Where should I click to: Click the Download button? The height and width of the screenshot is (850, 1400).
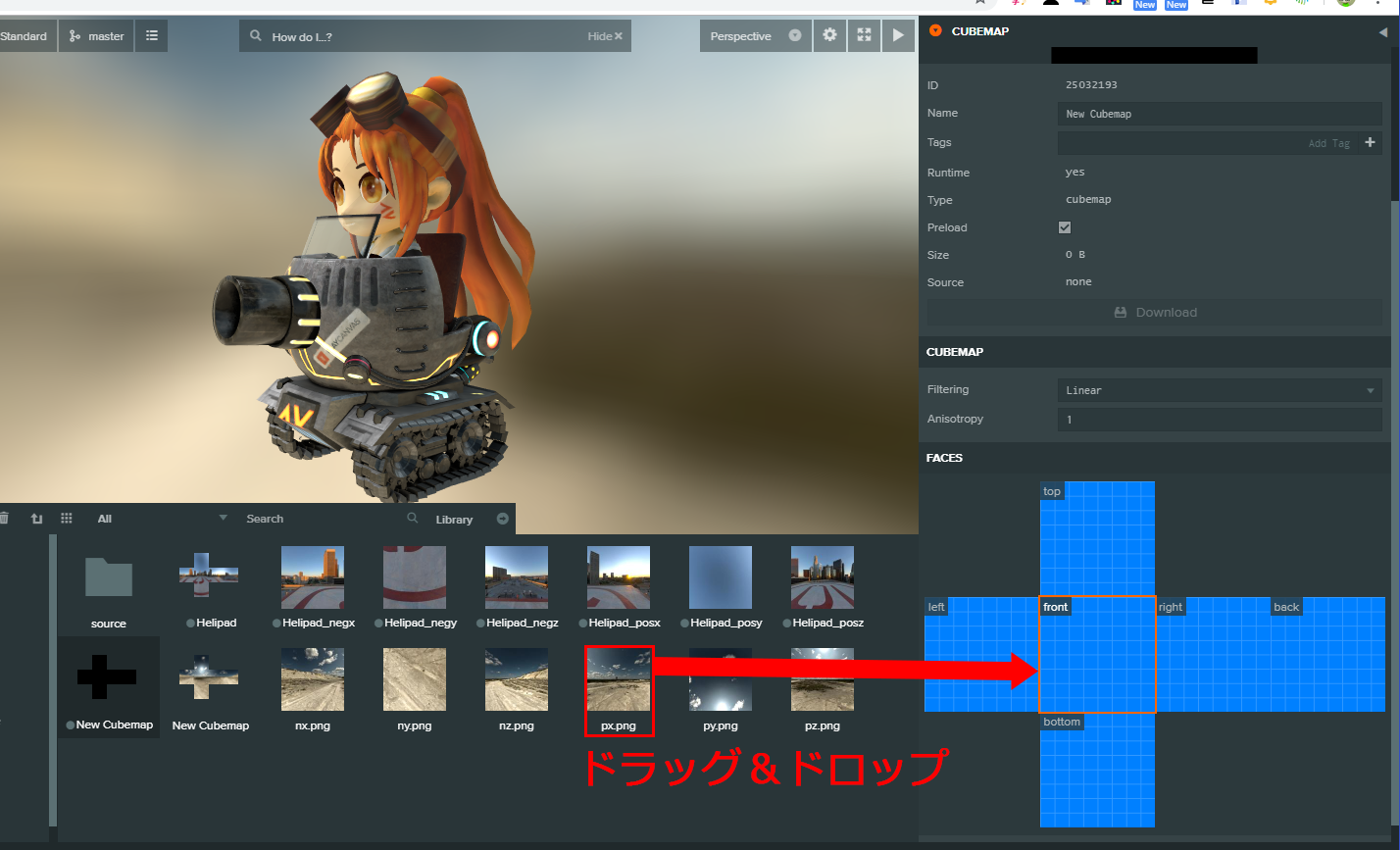pos(1155,313)
